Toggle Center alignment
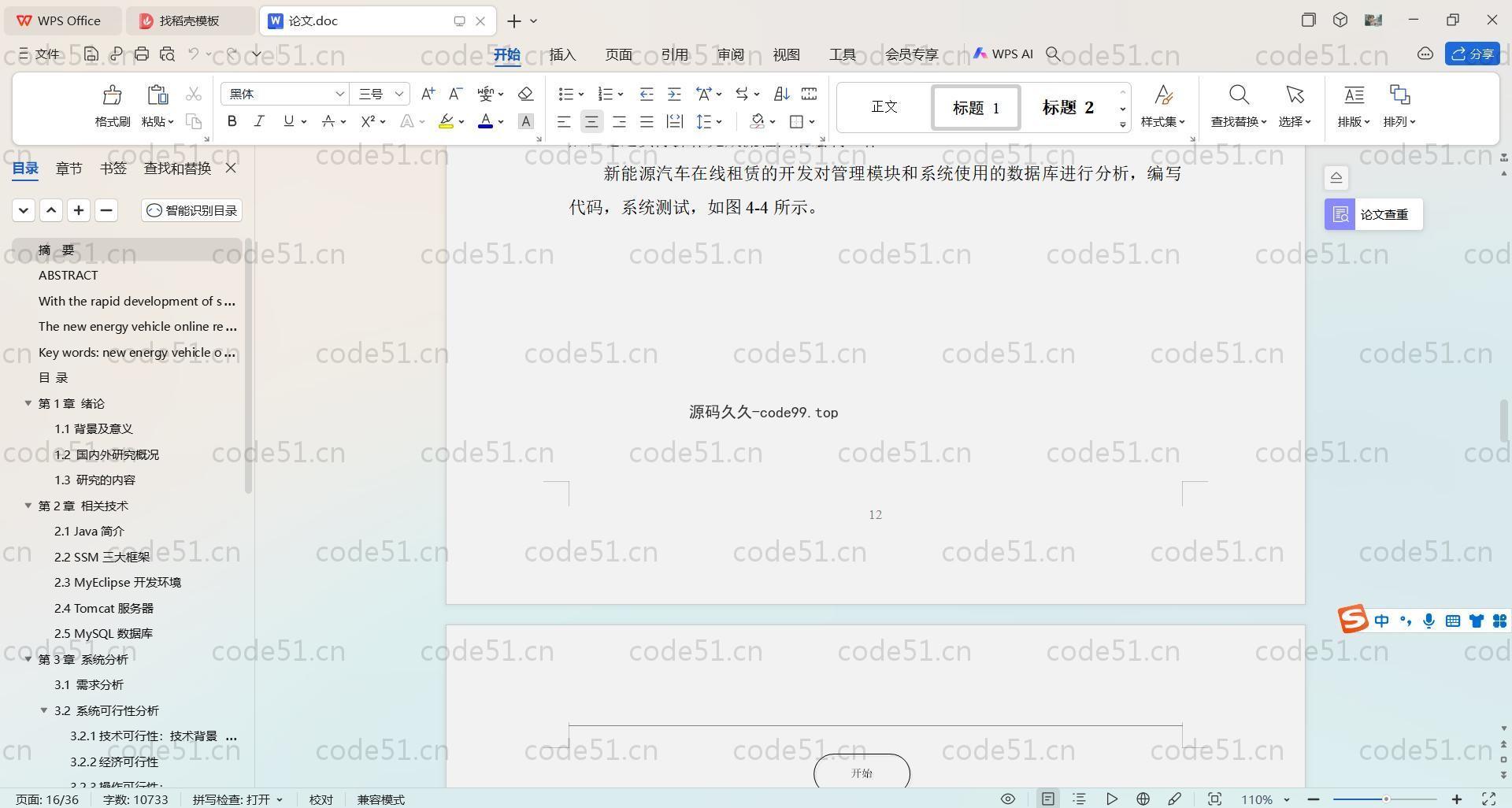The height and width of the screenshot is (808, 1512). click(591, 121)
